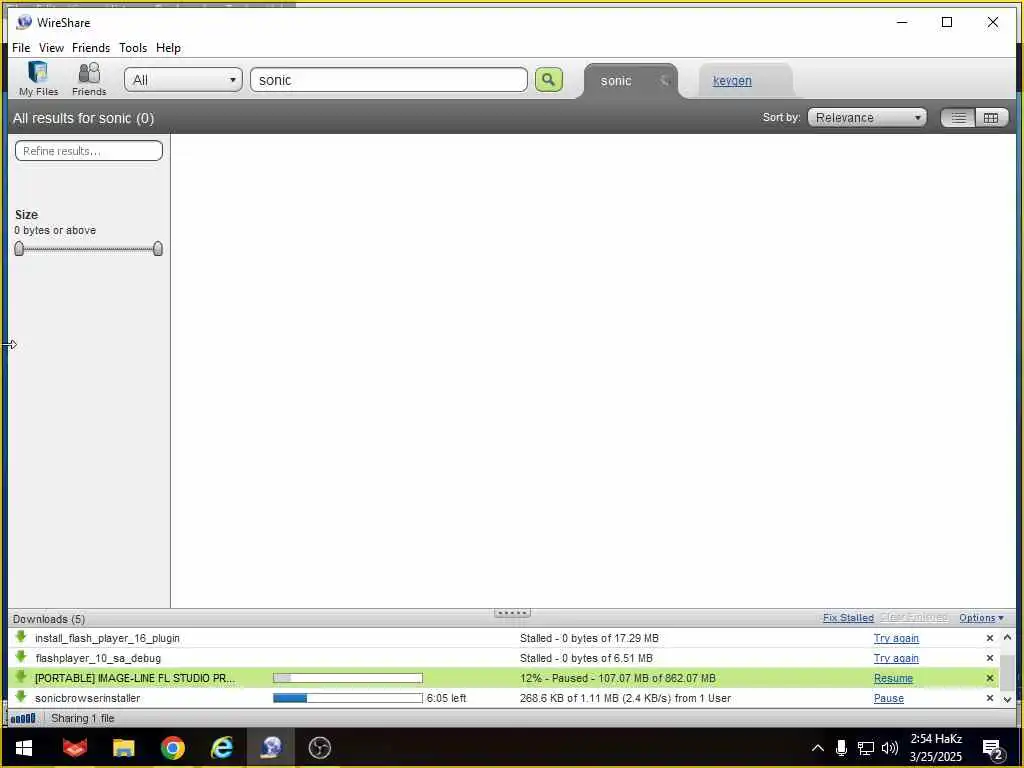
Task: Cancel flashplayer_10_sa_debug download with X
Action: (989, 658)
